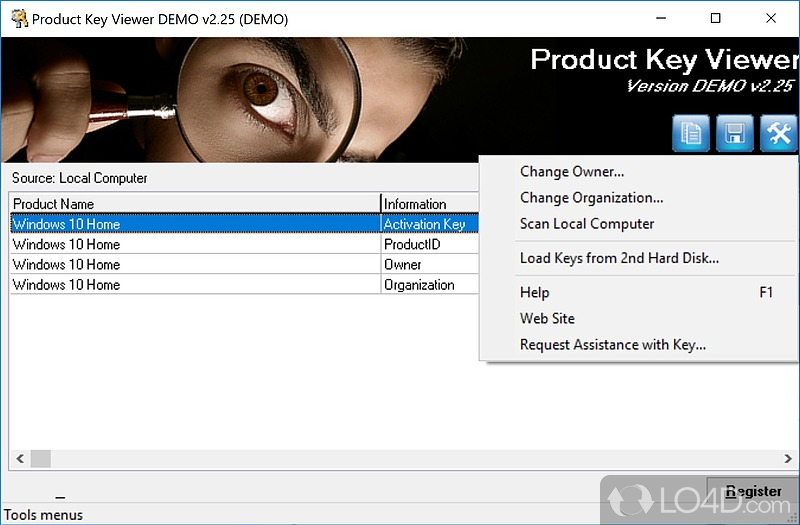The height and width of the screenshot is (525, 800).
Task: Maximize the Product Key Viewer window
Action: (715, 18)
